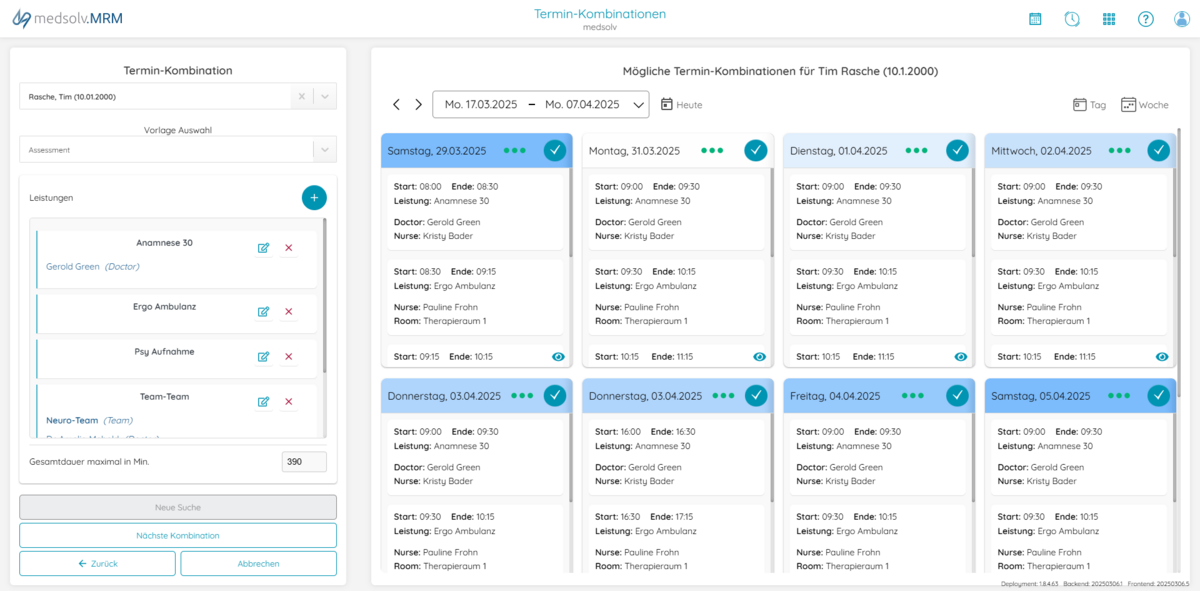This screenshot has height=591, width=1200.
Task: Edit the Anamnese 30 service
Action: click(263, 248)
